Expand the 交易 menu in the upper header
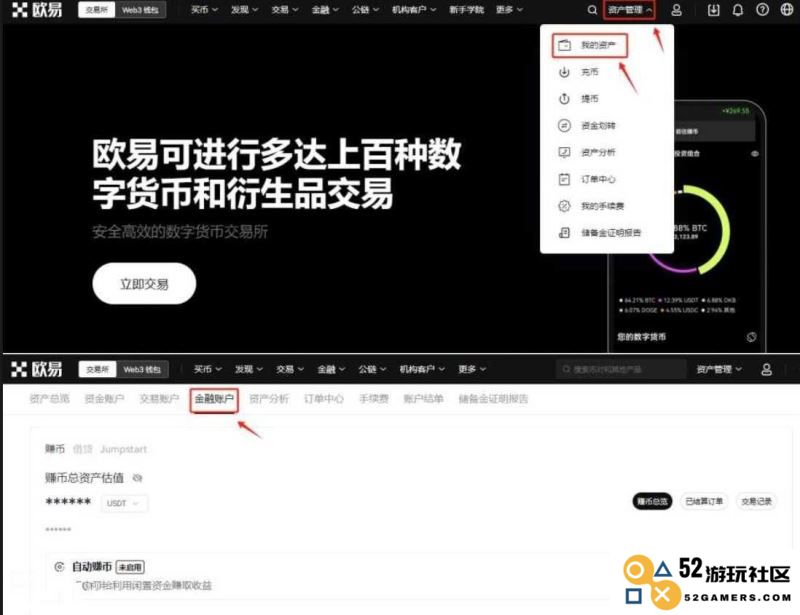The width and height of the screenshot is (800, 615). click(x=285, y=10)
